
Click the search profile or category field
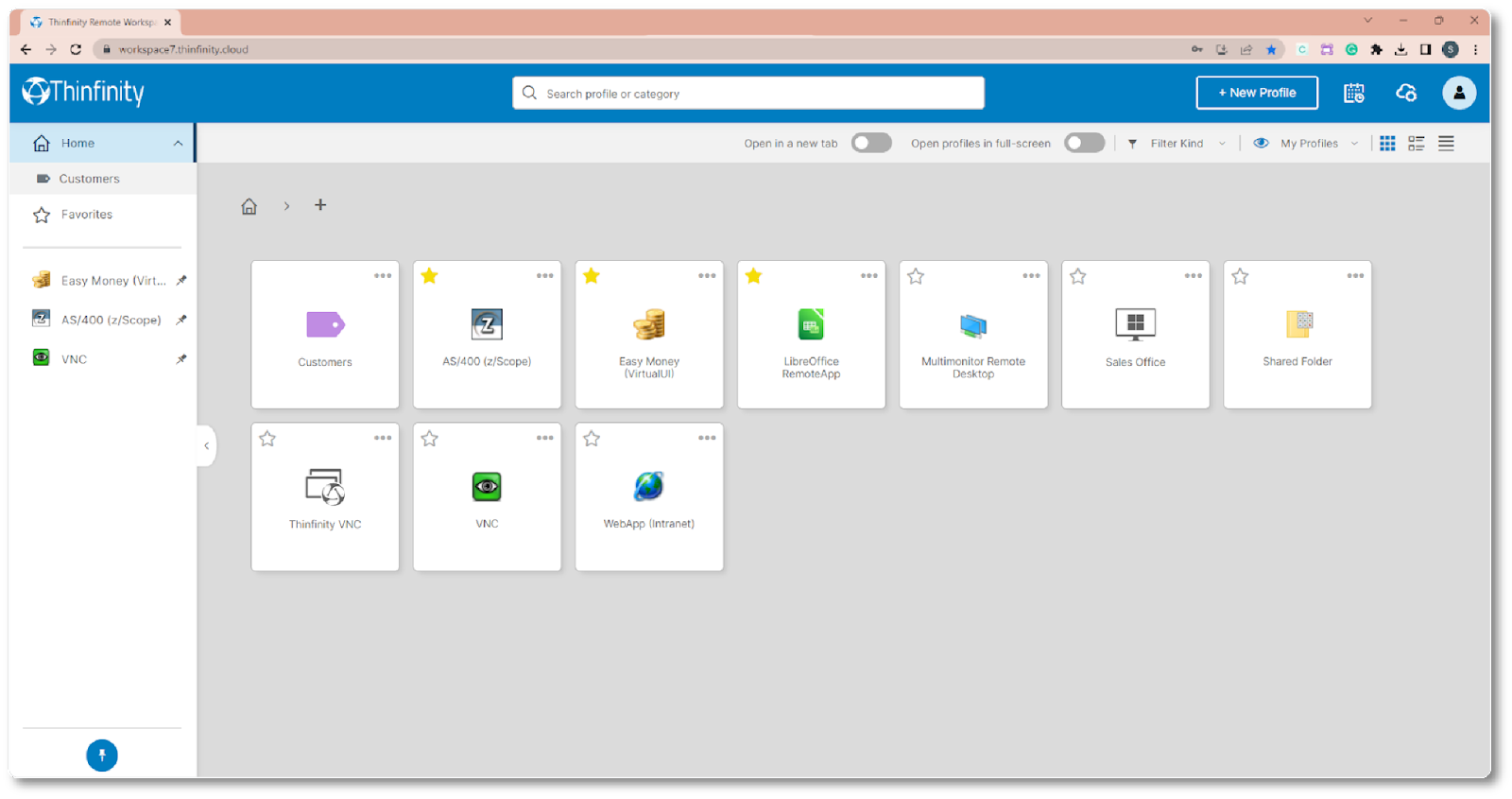coord(747,94)
